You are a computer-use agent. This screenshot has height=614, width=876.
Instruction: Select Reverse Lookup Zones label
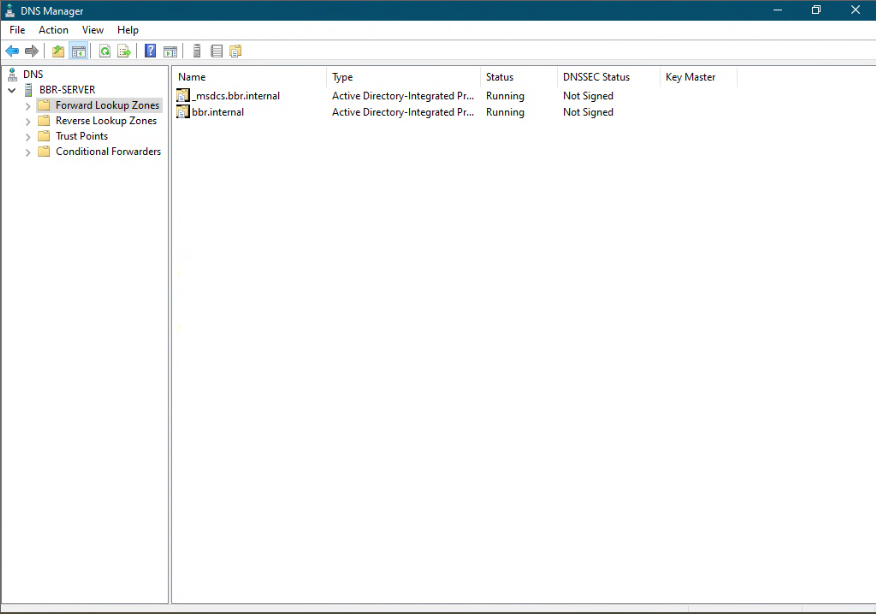[106, 121]
